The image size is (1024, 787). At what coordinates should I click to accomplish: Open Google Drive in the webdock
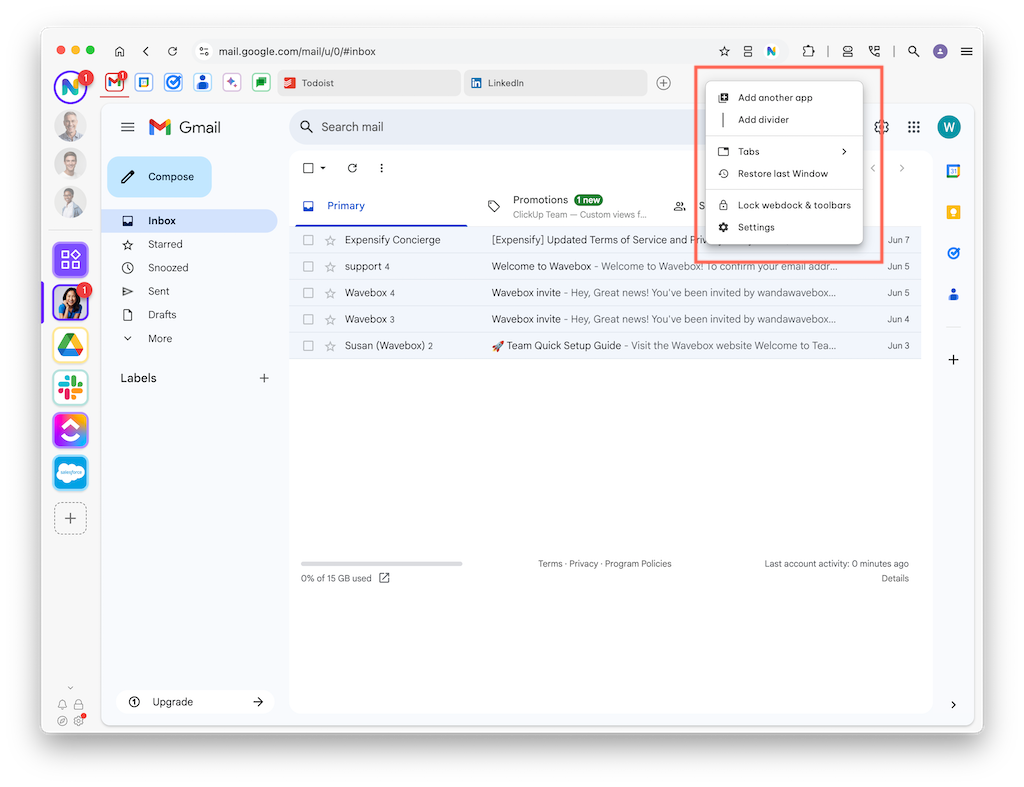71,345
